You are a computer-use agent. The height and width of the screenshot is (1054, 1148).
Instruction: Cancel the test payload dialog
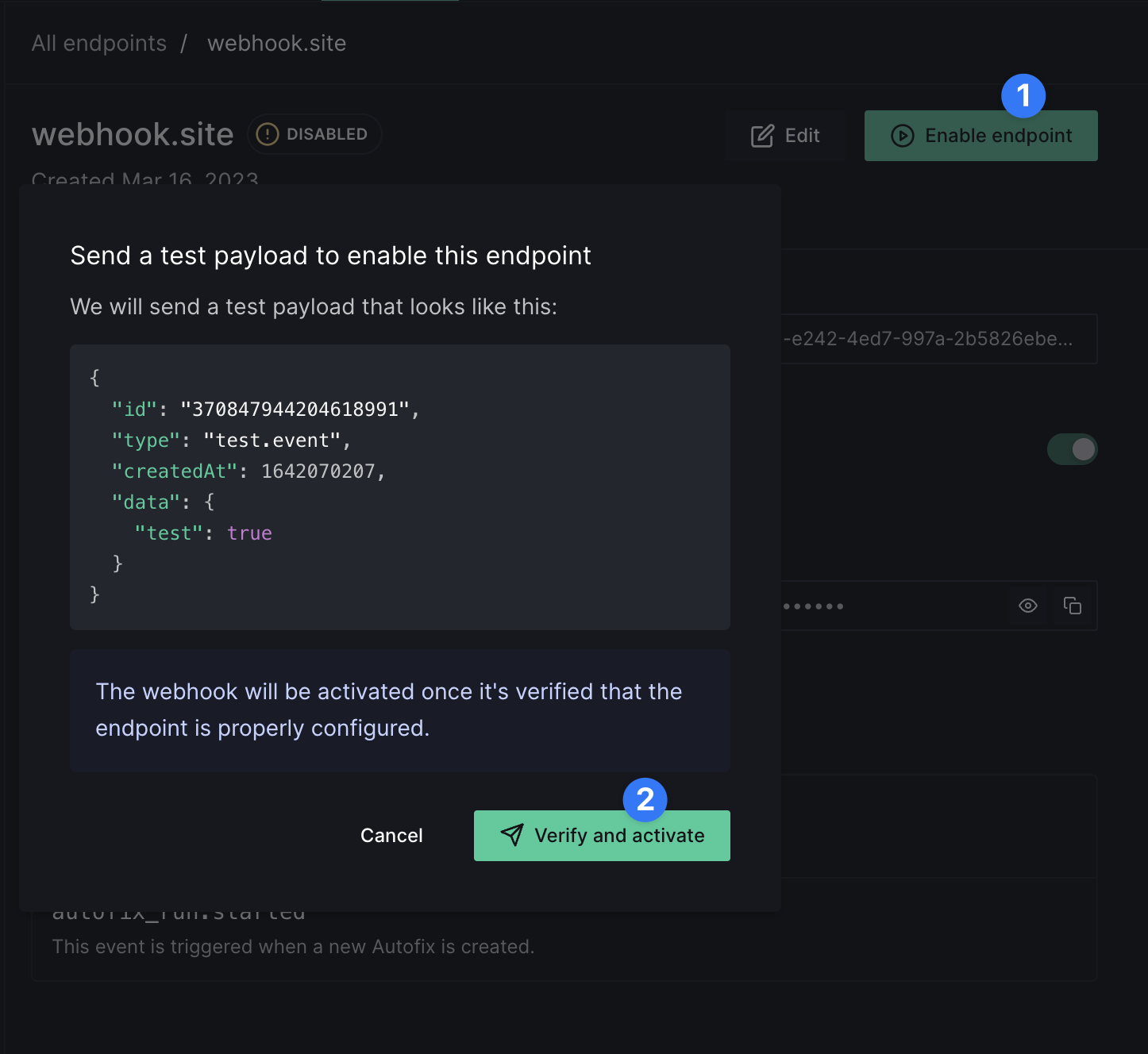(391, 836)
